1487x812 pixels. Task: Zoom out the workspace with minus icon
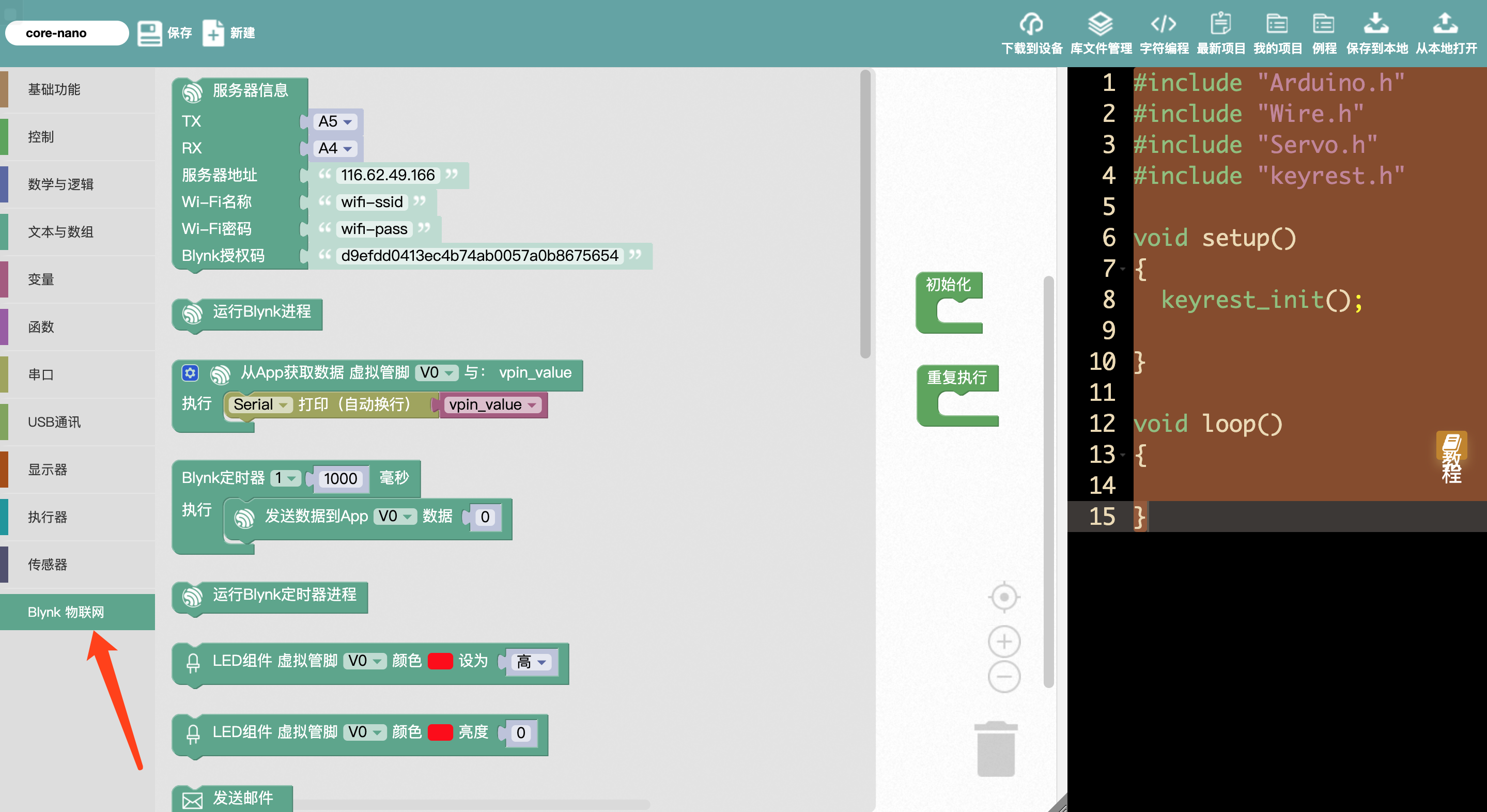pyautogui.click(x=1004, y=676)
